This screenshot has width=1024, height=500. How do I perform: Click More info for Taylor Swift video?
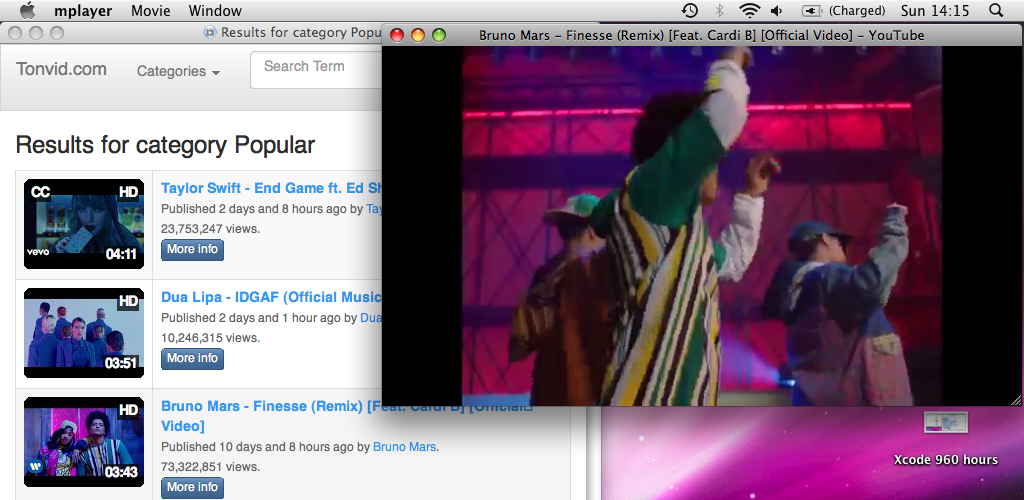(192, 249)
